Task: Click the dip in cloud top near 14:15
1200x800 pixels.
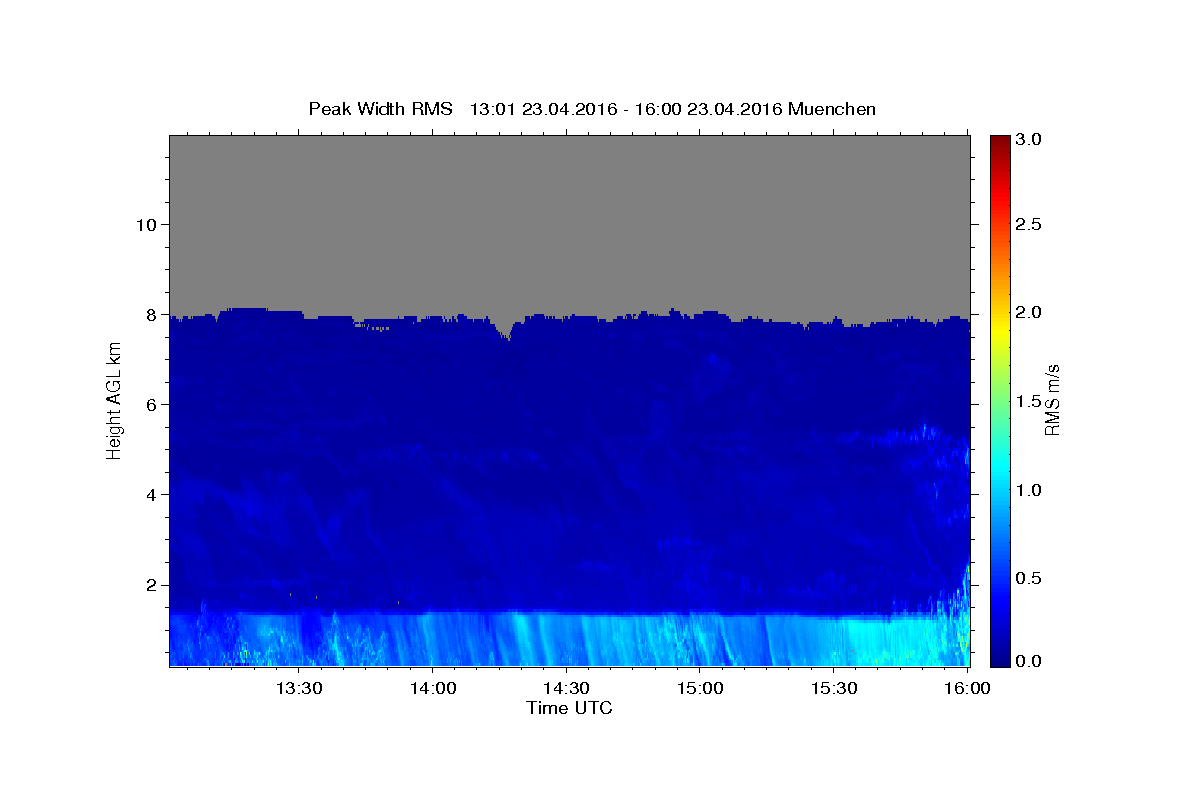Action: (x=508, y=330)
